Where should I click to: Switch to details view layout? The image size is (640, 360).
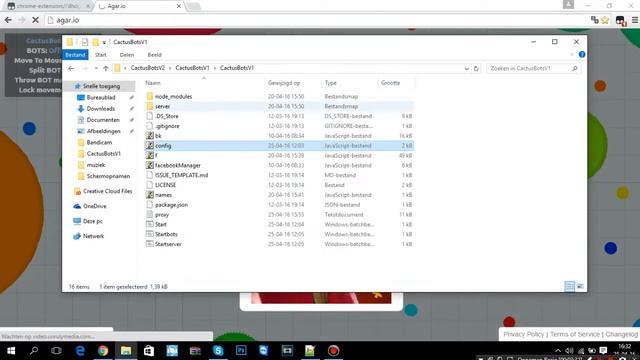coord(569,287)
